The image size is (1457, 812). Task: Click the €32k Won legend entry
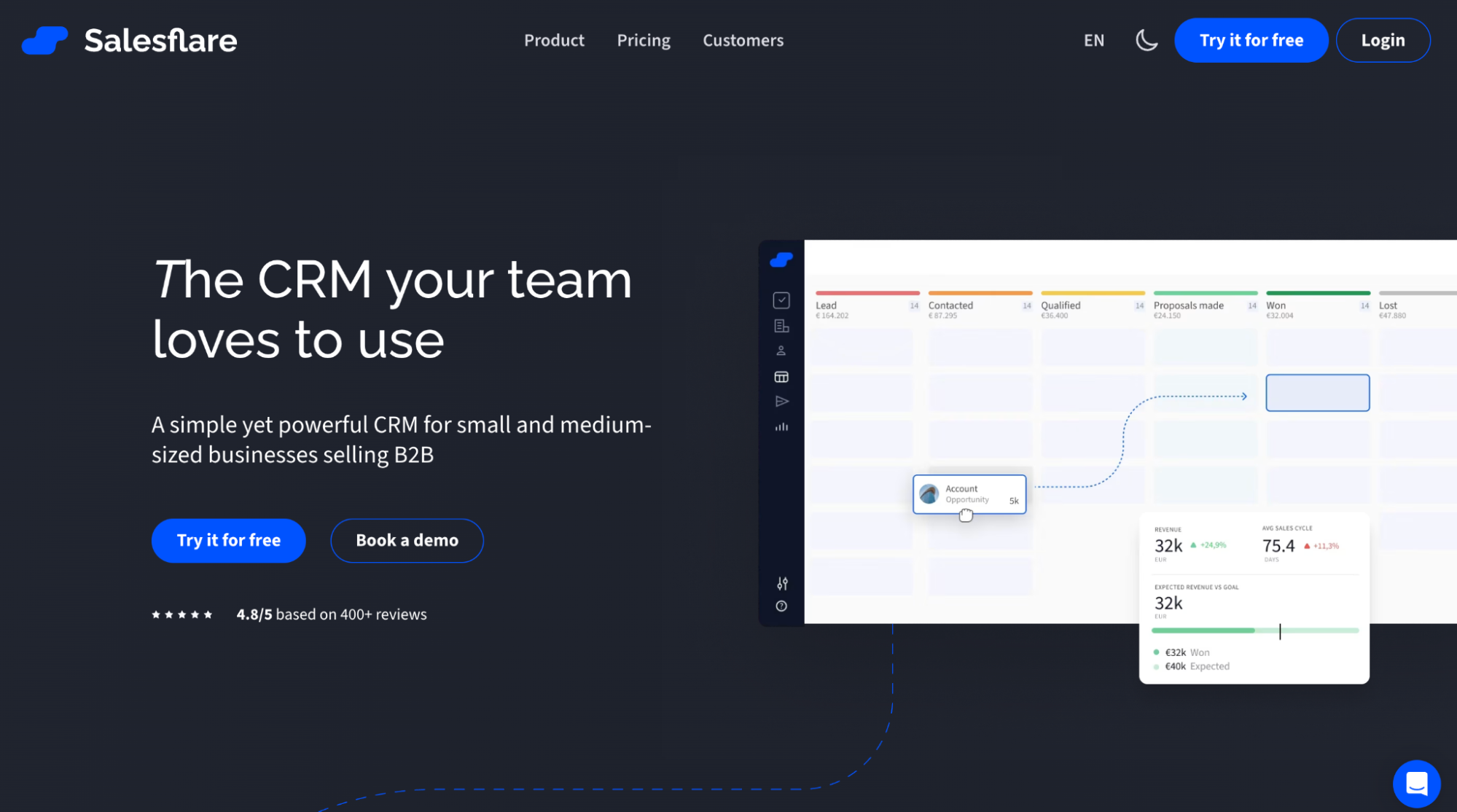click(1181, 652)
